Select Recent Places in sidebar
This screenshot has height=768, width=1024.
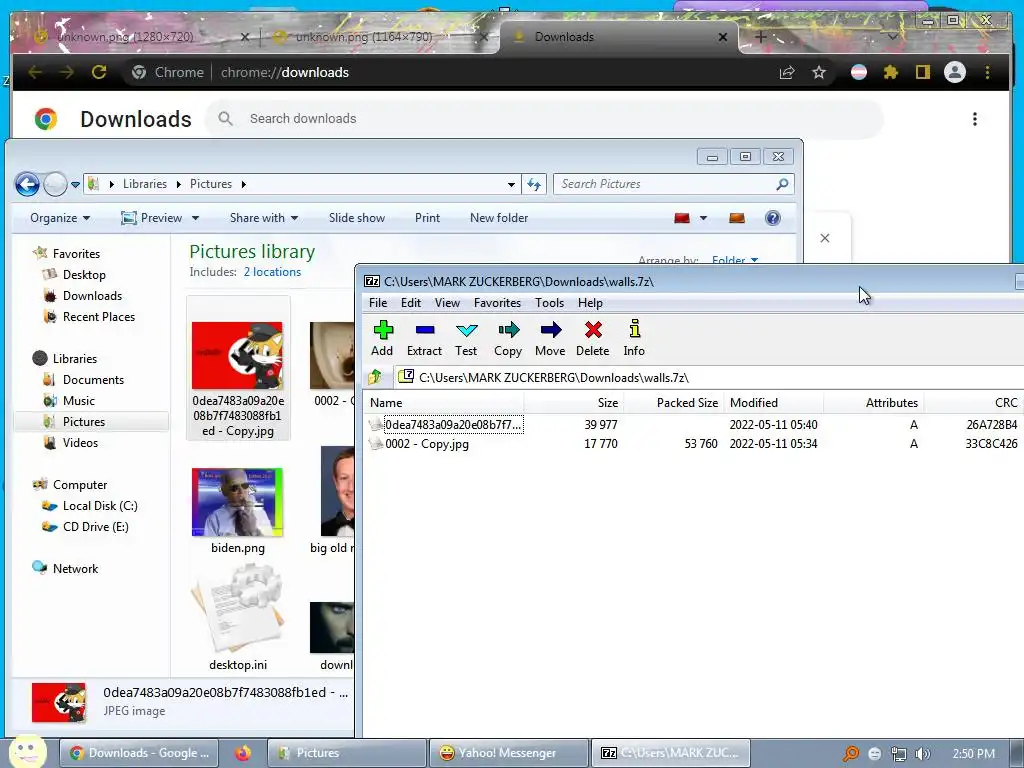99,317
